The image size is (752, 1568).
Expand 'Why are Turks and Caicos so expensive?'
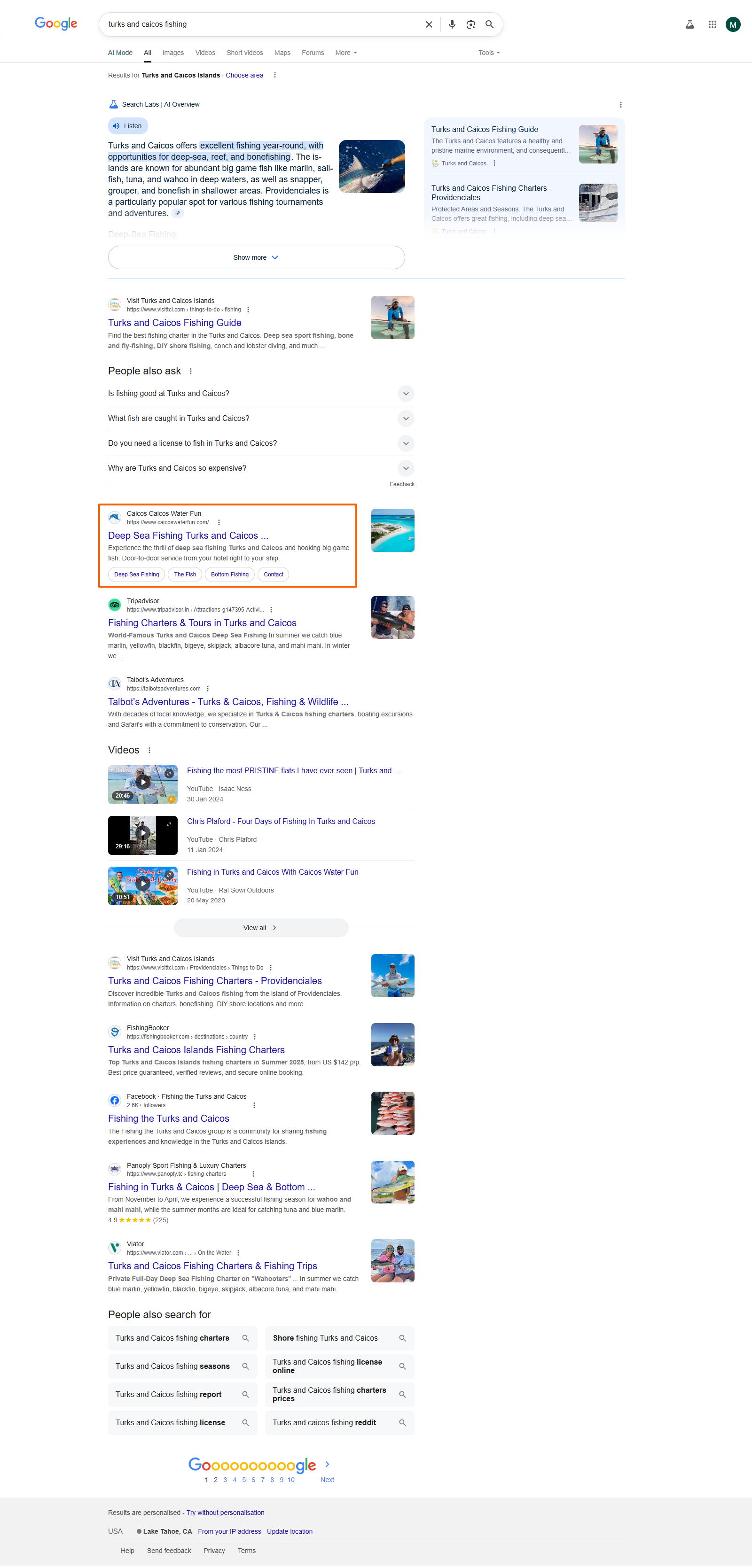[x=261, y=469]
